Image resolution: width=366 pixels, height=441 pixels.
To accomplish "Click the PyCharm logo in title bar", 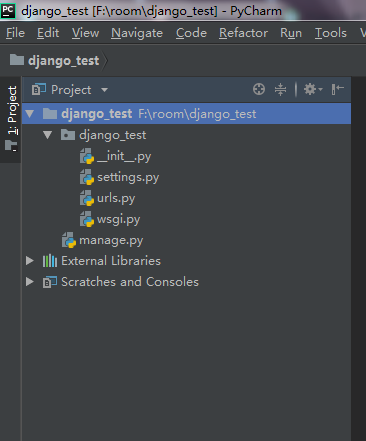I will (x=8, y=11).
